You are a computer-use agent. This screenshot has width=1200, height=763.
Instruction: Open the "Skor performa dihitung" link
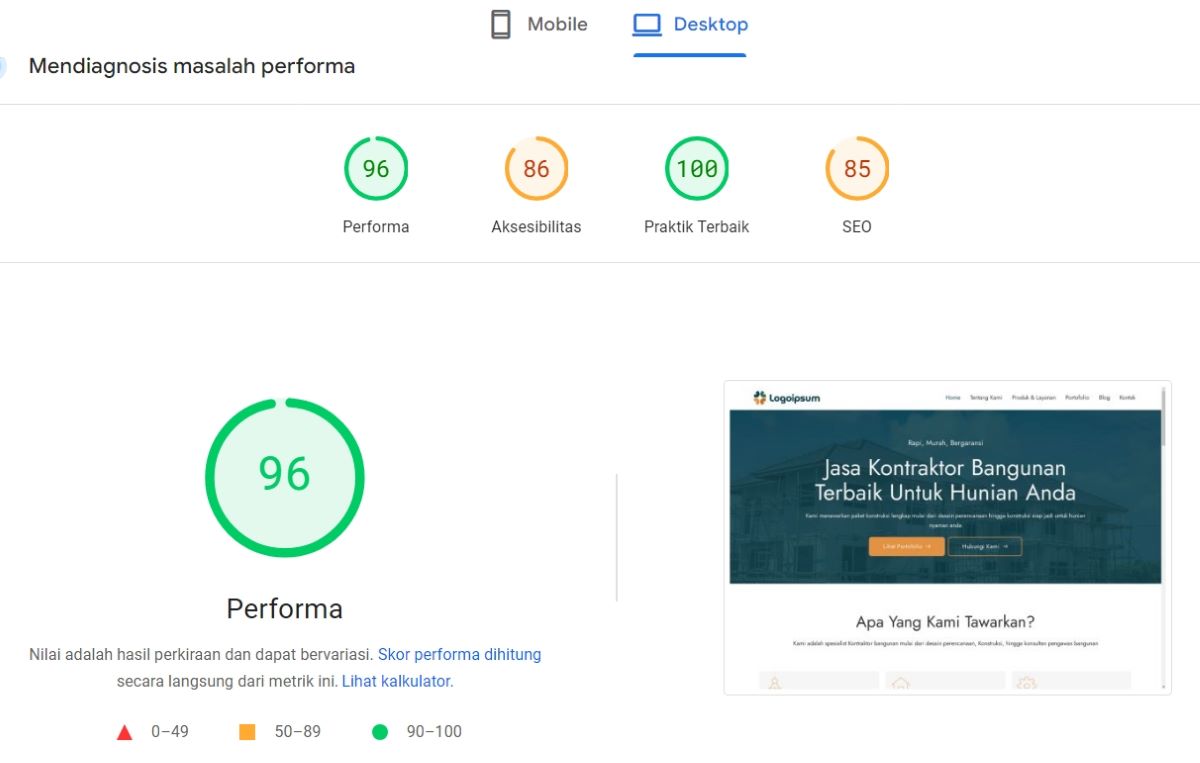(x=459, y=655)
